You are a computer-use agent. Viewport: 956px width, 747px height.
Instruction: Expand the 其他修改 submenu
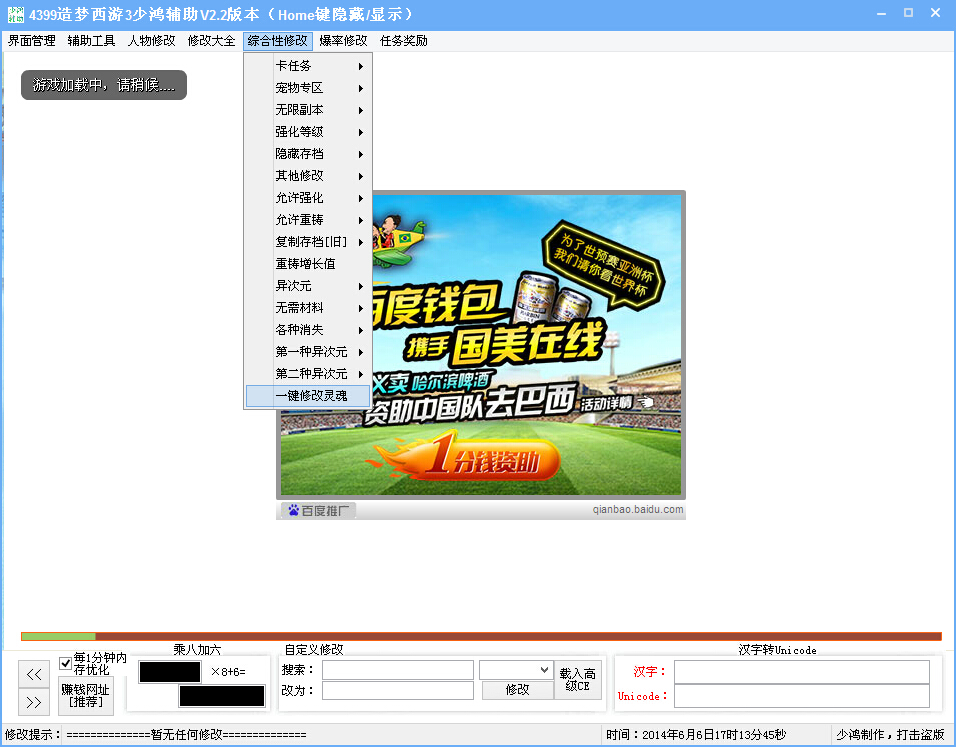308,176
